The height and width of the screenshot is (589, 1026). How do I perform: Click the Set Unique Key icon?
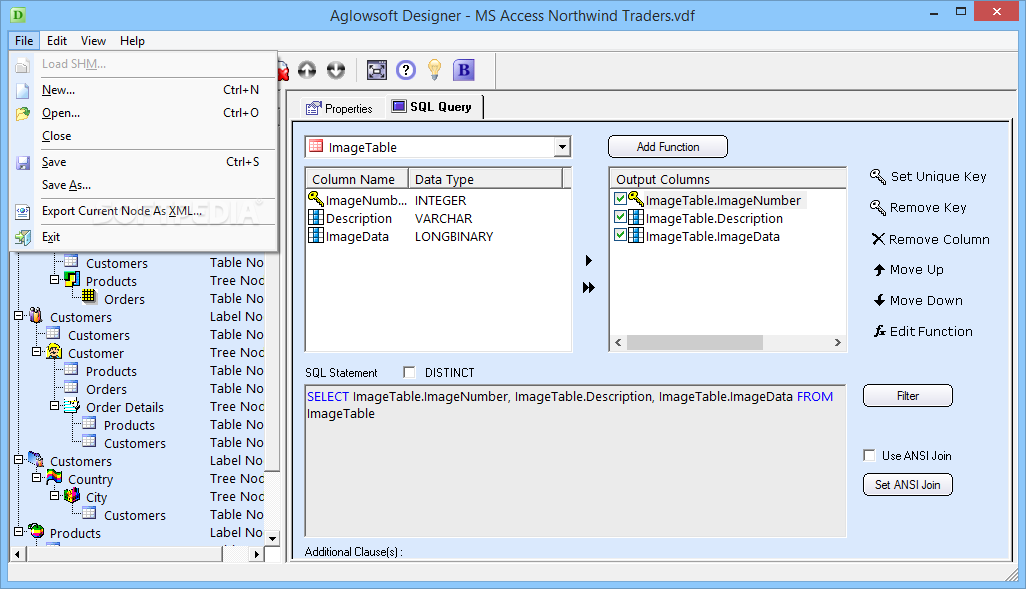877,177
